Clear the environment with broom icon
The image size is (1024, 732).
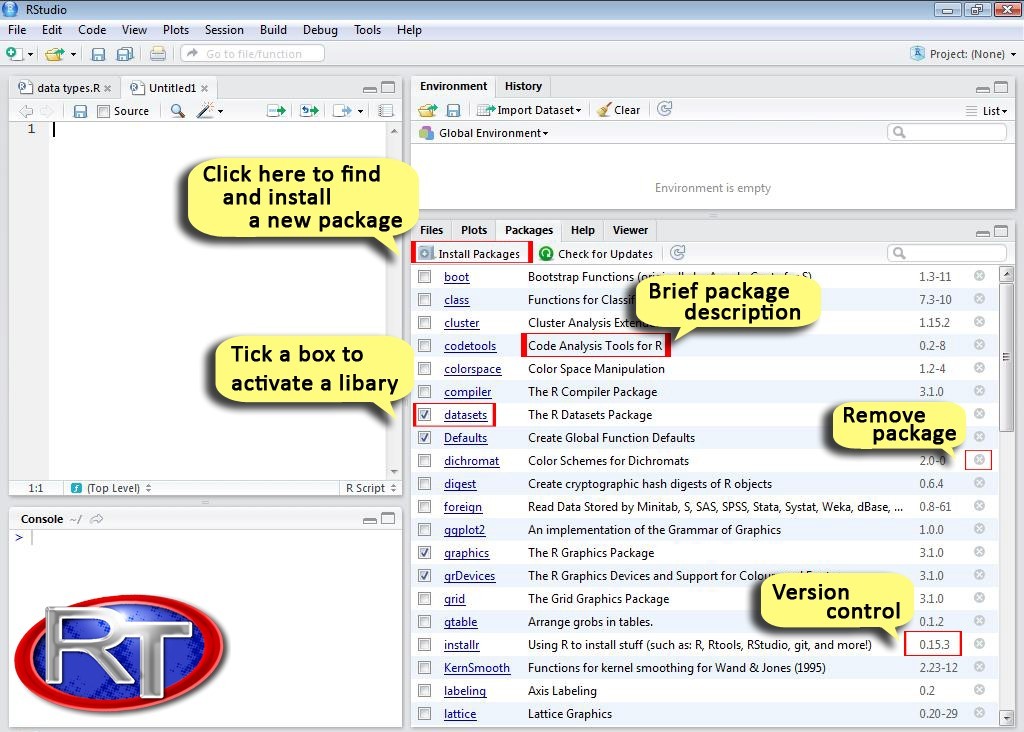pos(618,110)
